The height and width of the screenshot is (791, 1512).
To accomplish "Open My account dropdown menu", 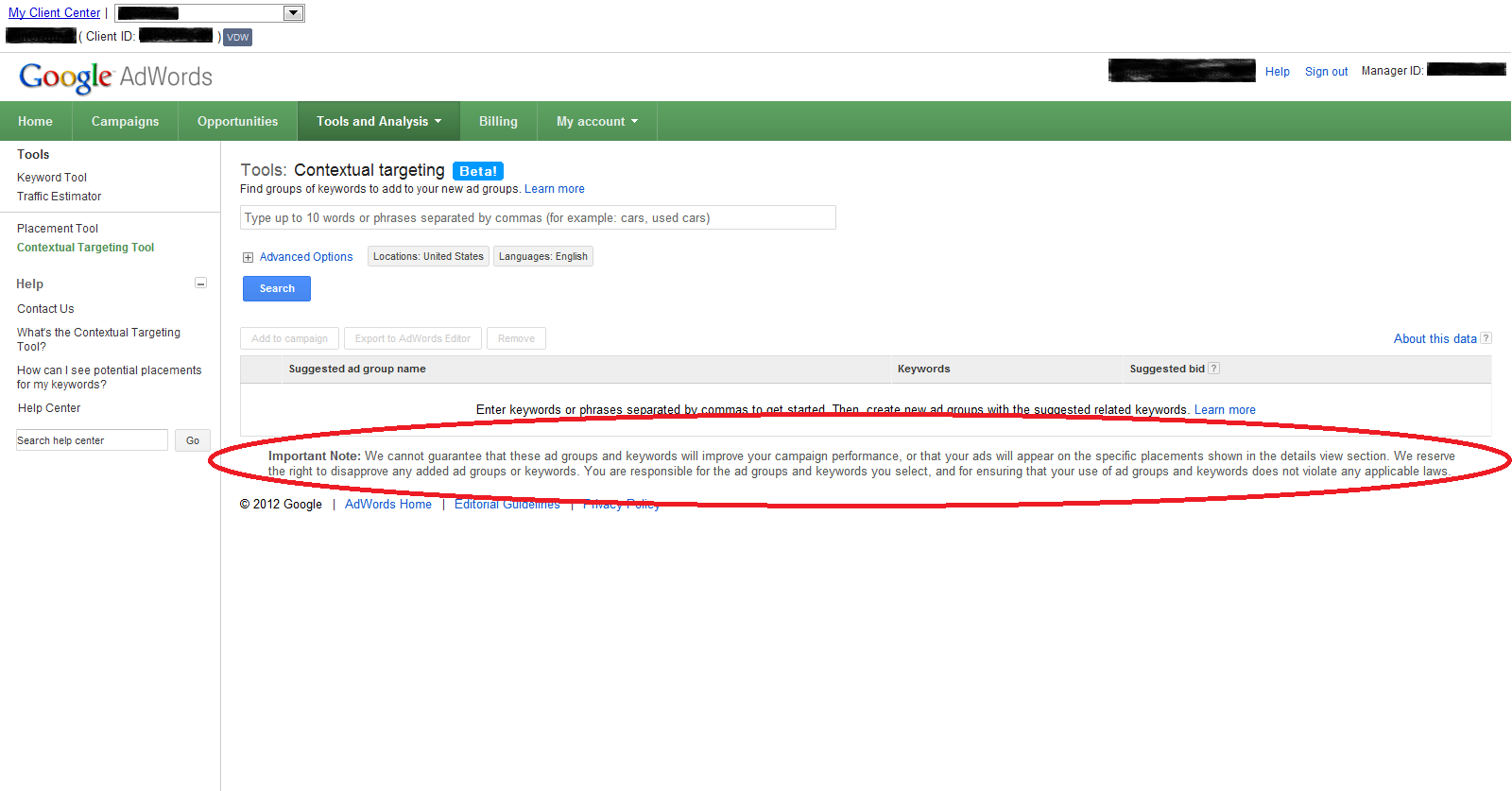I will [x=597, y=121].
